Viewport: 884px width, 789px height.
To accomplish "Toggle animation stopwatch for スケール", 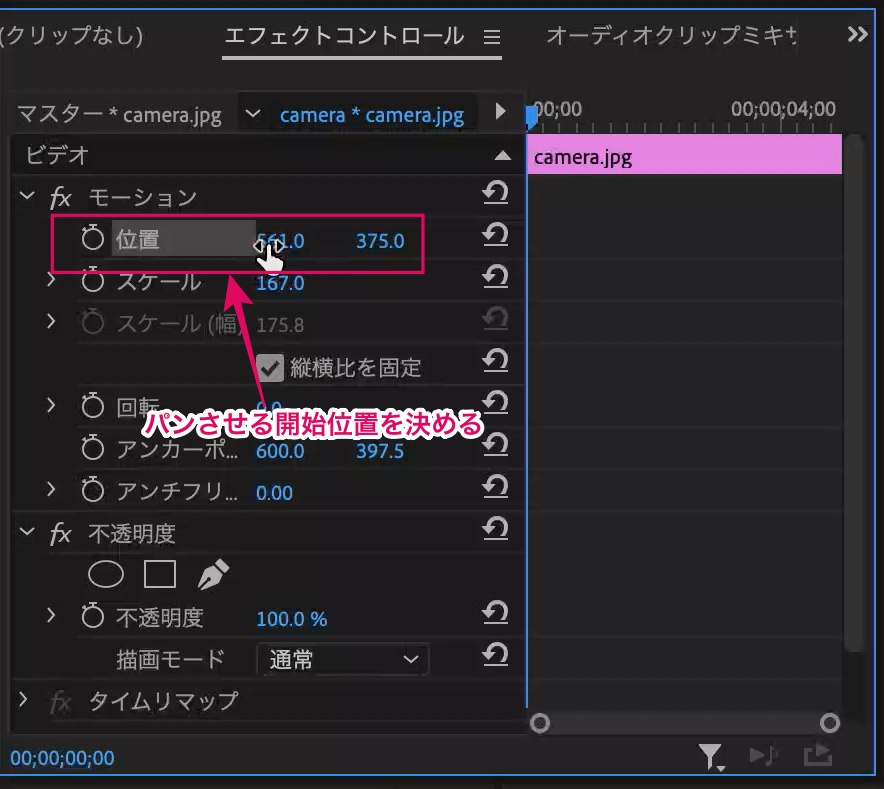I will click(x=92, y=280).
